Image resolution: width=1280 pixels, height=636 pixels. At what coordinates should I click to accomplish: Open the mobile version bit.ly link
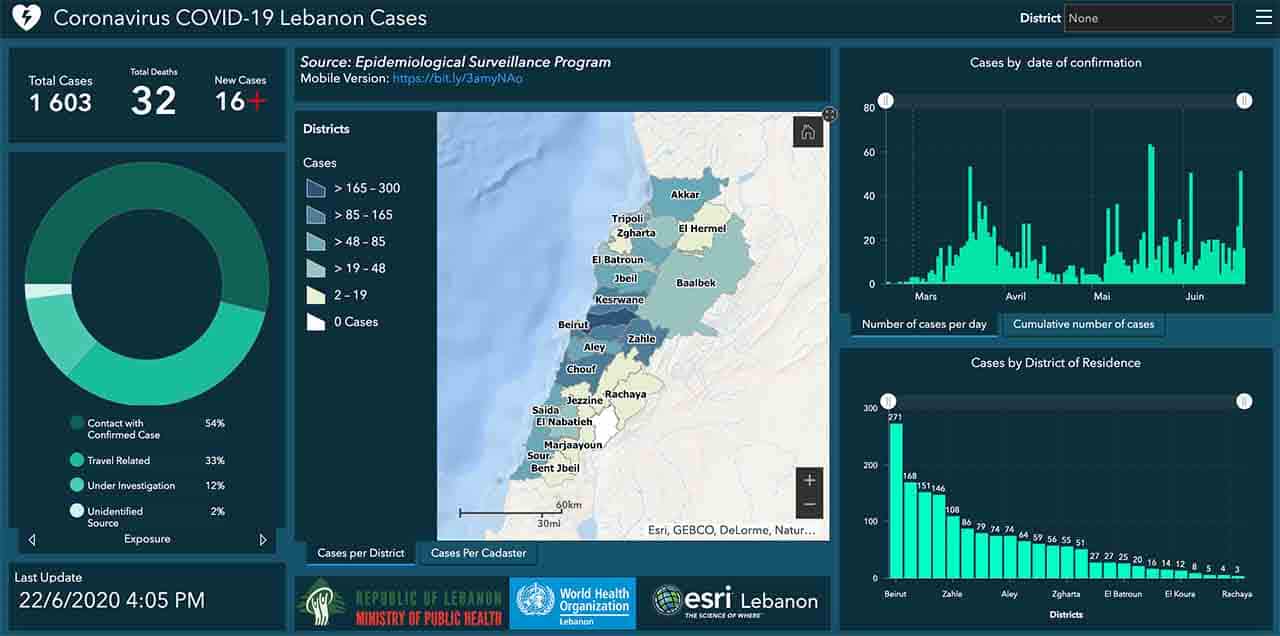pyautogui.click(x=457, y=78)
